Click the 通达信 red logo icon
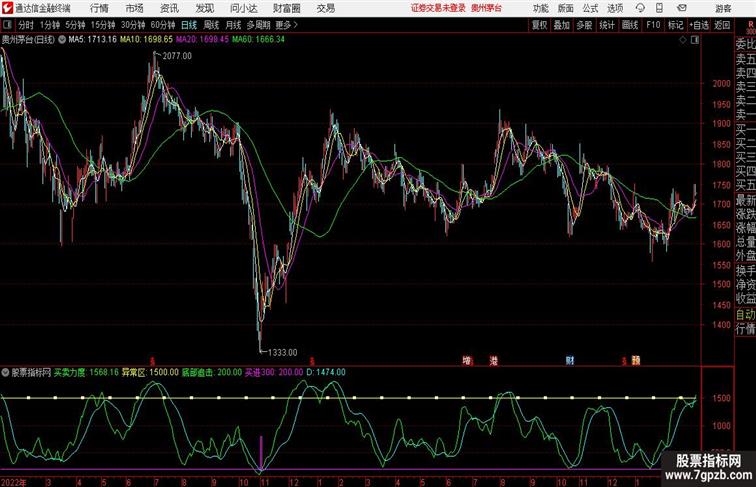 tap(7, 8)
